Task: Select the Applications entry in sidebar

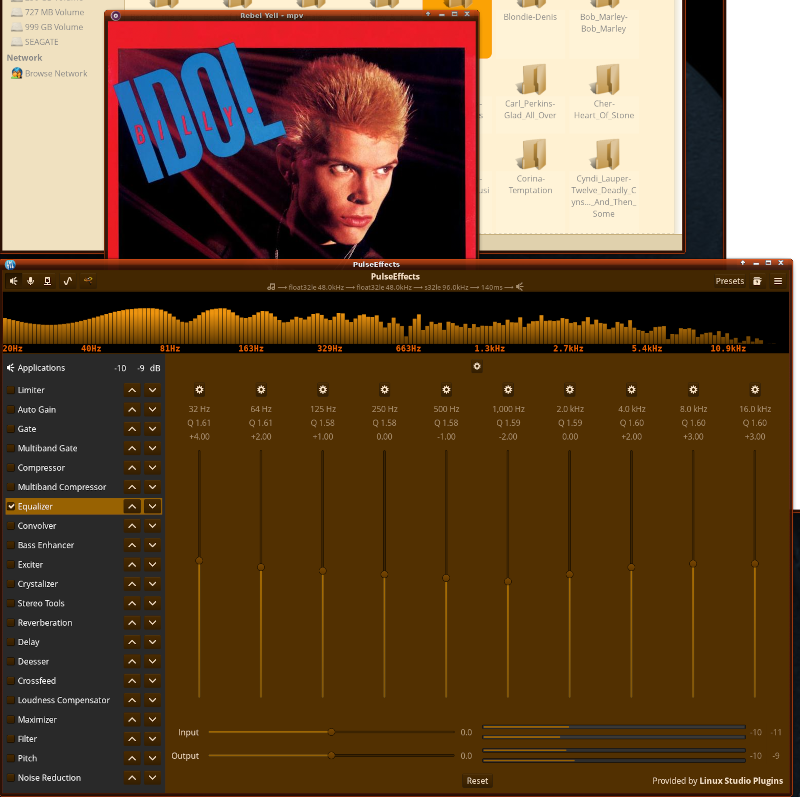Action: tap(40, 368)
